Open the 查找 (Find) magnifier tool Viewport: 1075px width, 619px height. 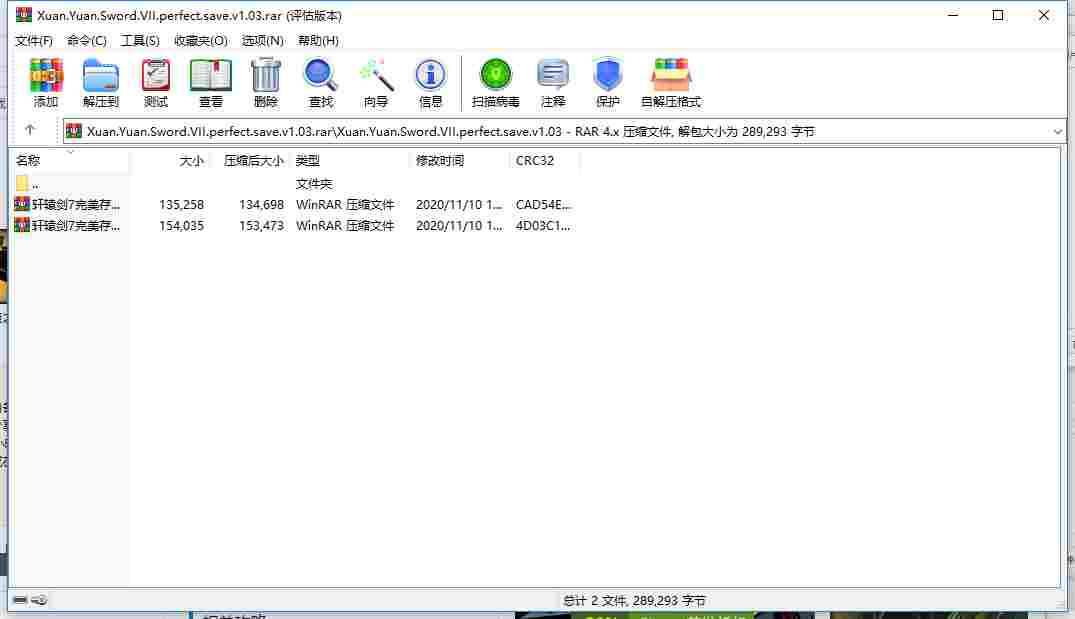(320, 82)
